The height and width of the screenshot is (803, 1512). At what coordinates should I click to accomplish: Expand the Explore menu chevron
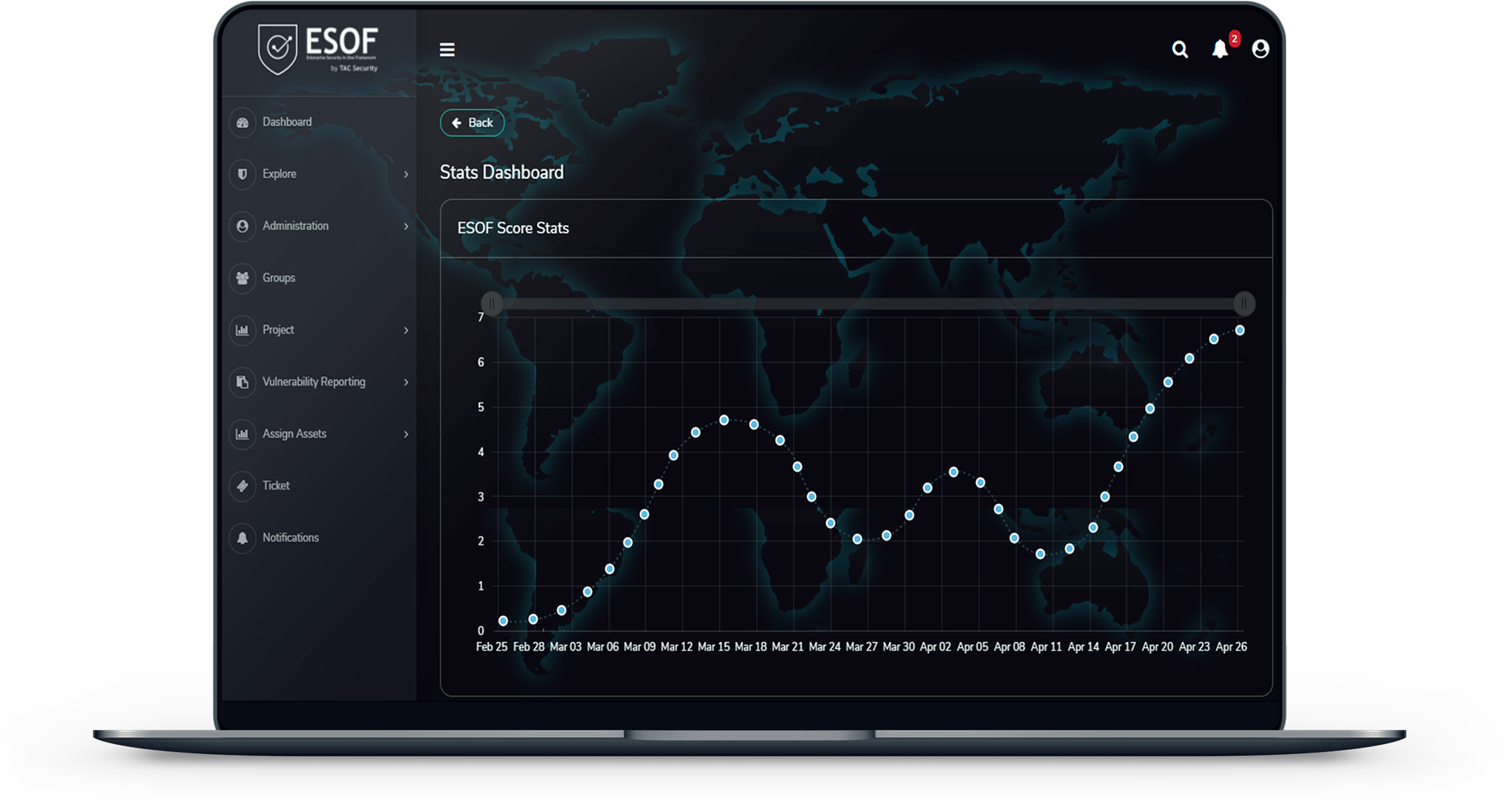pyautogui.click(x=406, y=174)
